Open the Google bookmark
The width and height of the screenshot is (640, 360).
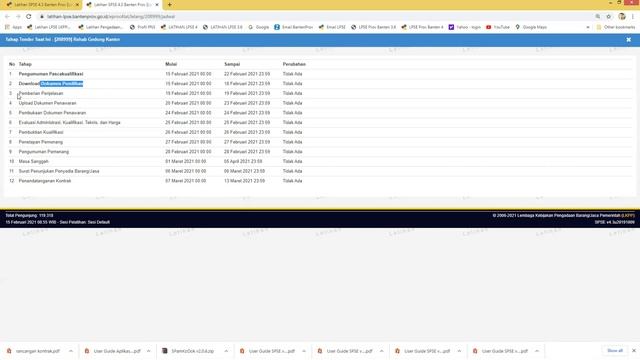259,27
